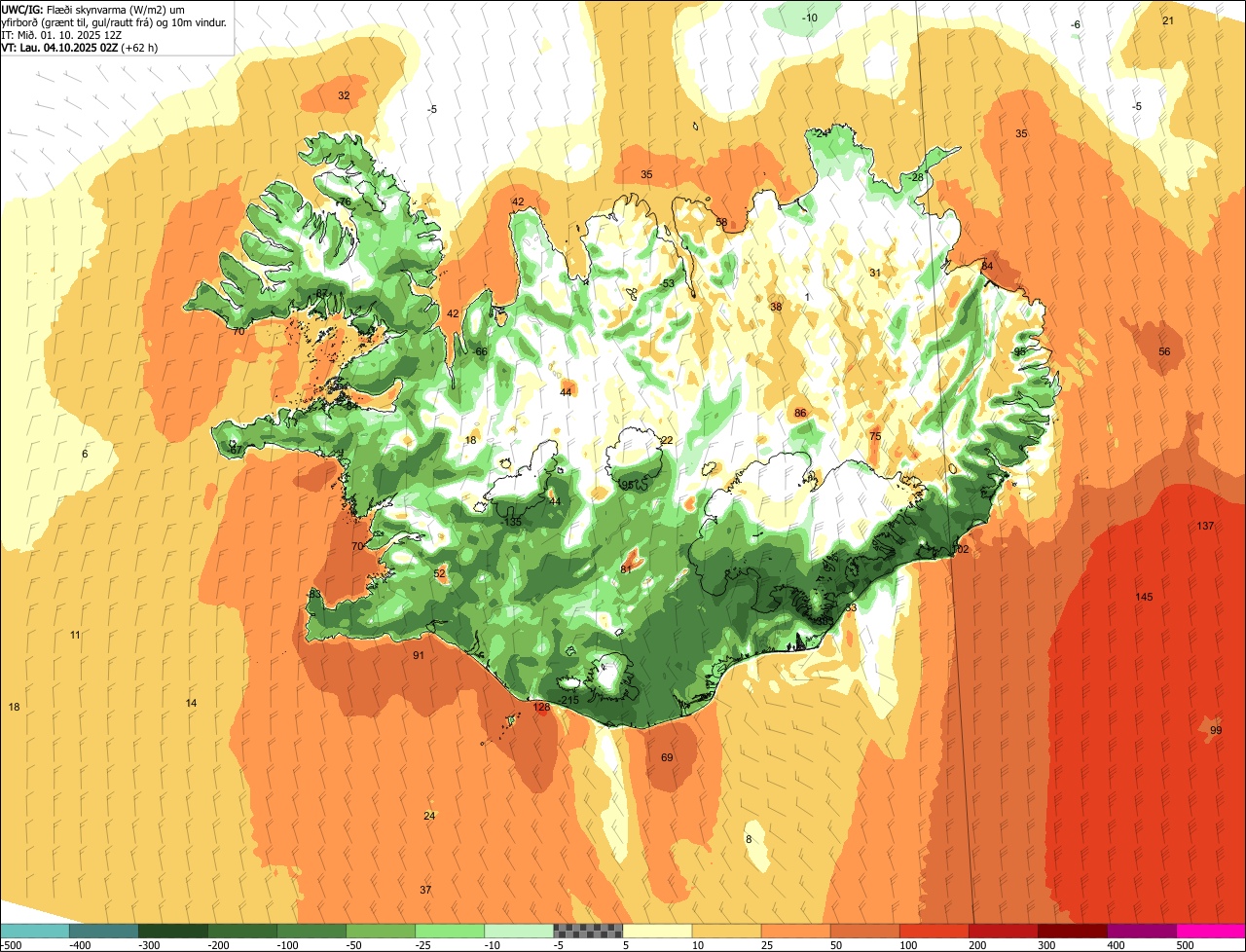
Task: Click the value 145 in the red offshore area
Action: click(1144, 597)
